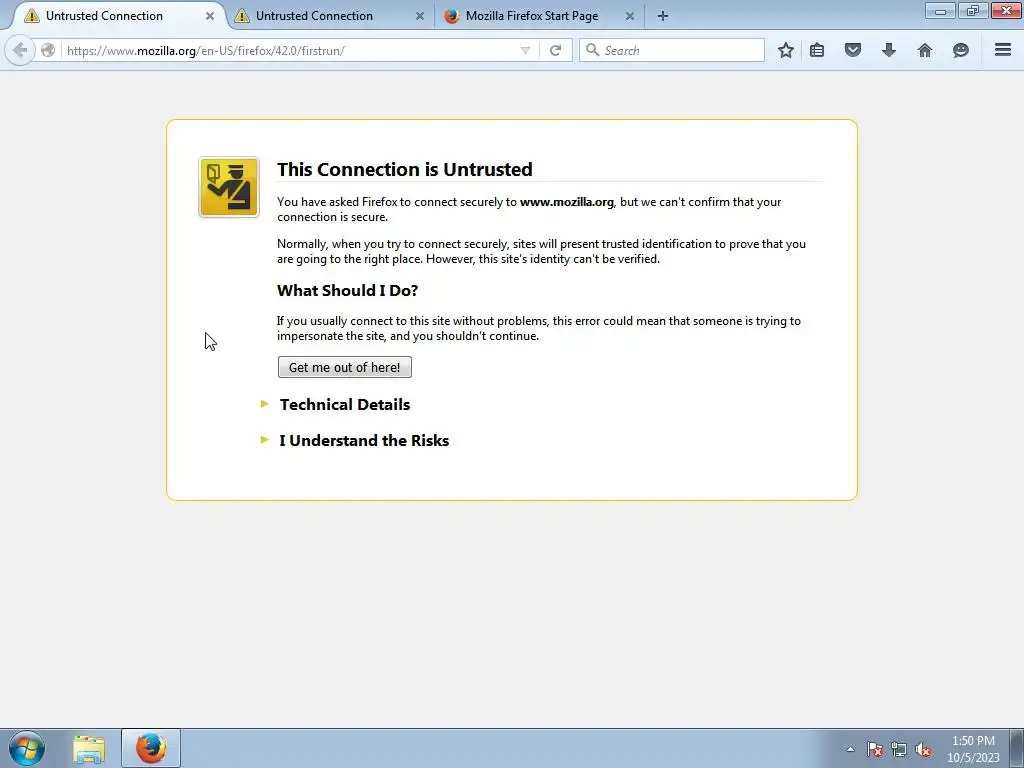The image size is (1024, 768).
Task: Reload the current page
Action: point(556,50)
